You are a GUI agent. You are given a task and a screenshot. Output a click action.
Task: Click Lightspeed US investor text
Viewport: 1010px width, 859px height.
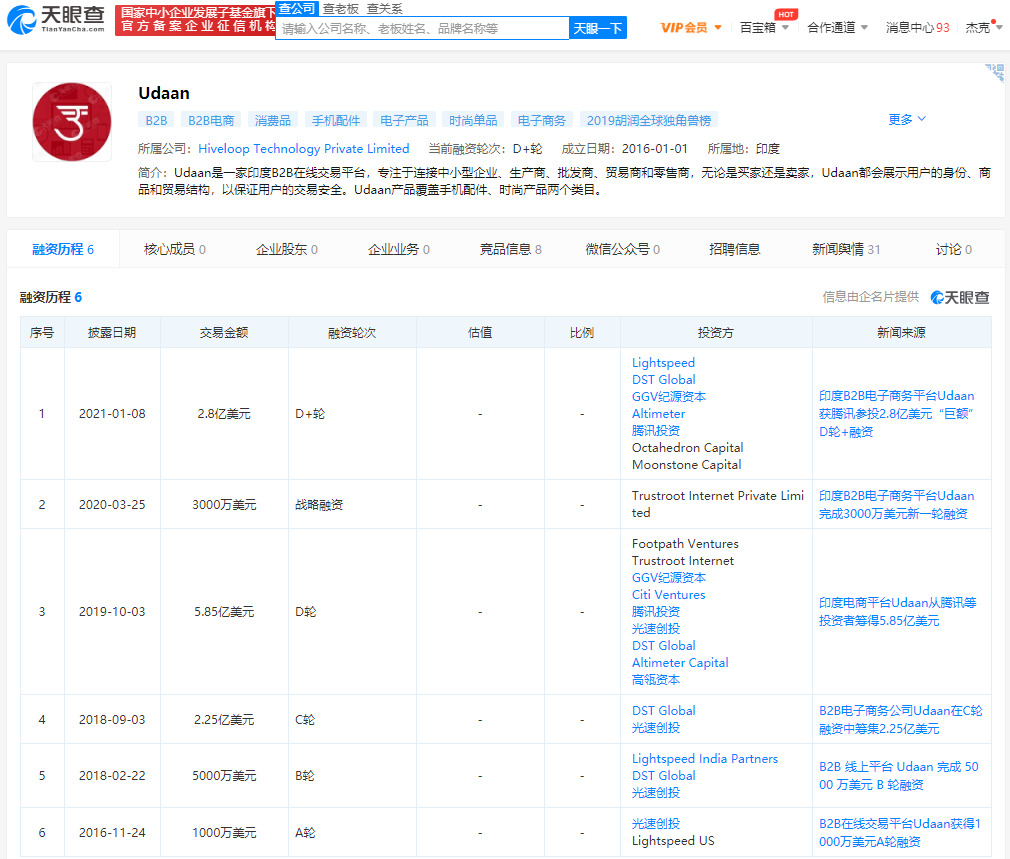point(672,840)
